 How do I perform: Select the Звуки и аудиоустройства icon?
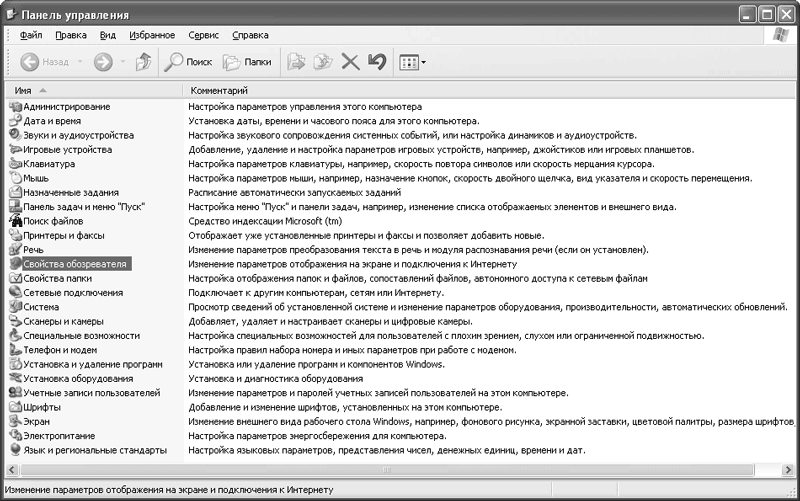tap(15, 135)
